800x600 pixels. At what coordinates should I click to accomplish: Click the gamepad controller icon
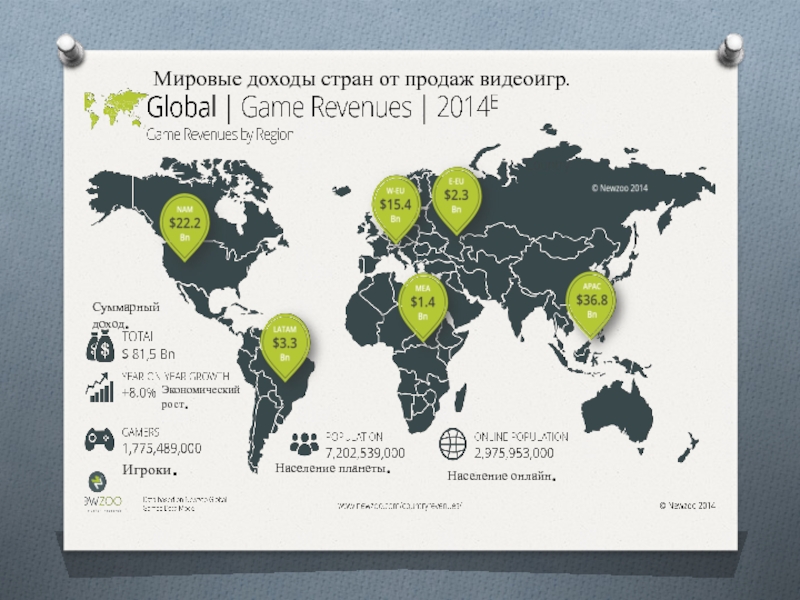(99, 440)
